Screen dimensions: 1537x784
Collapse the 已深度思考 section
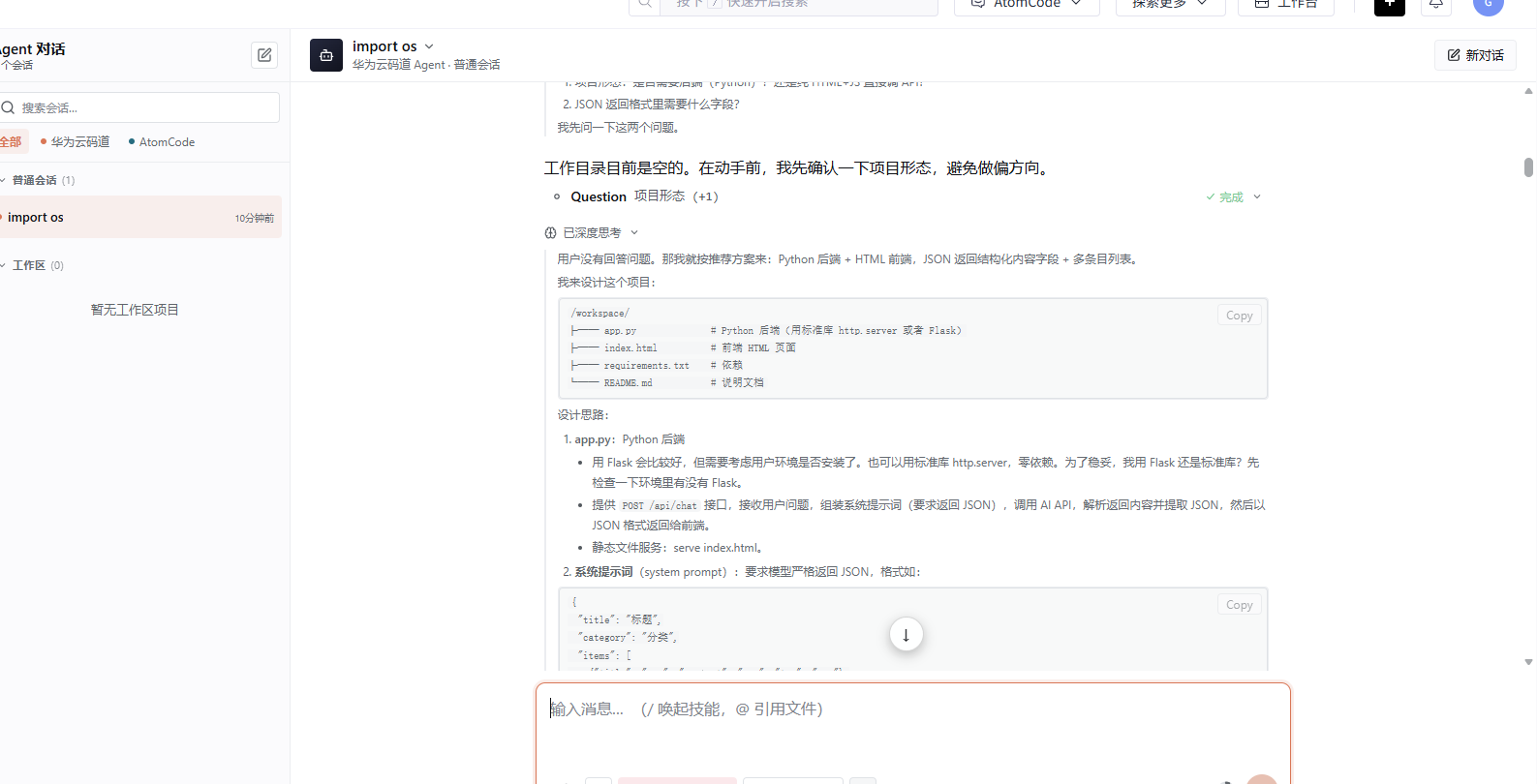point(634,232)
